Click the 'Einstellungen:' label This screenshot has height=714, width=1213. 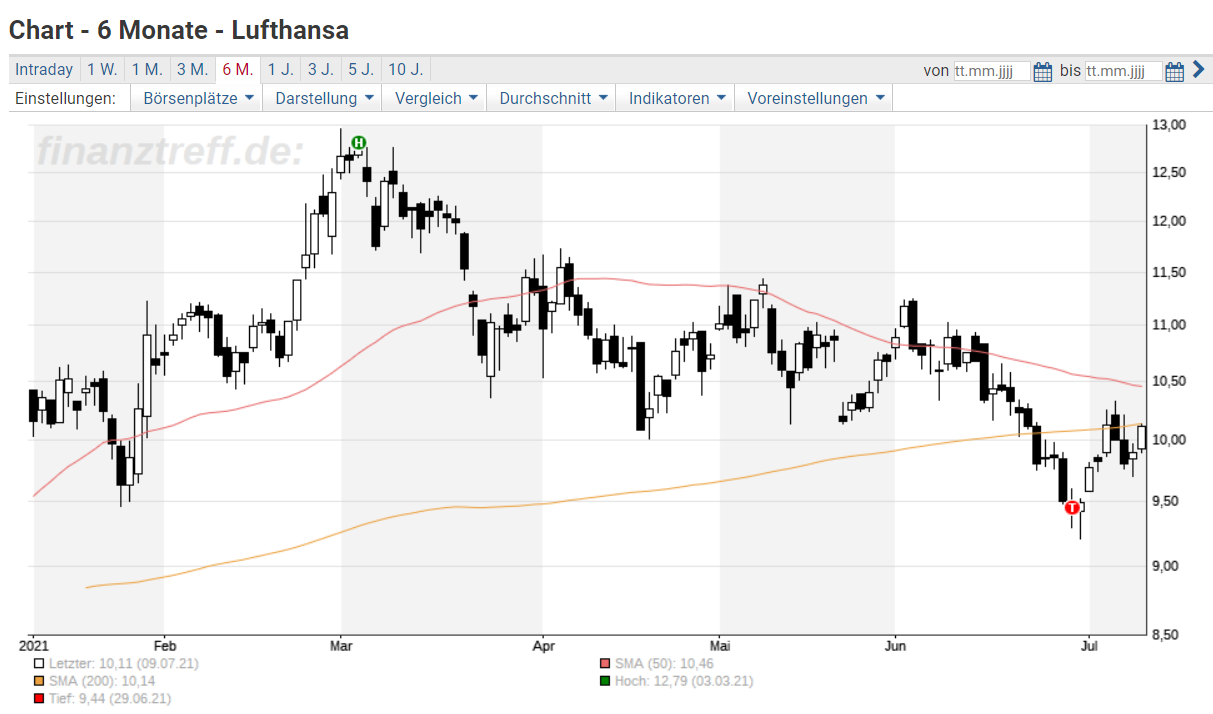tap(66, 98)
